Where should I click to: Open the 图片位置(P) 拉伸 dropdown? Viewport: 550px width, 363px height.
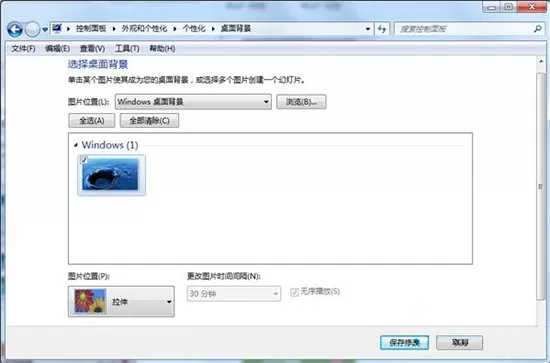pyautogui.click(x=121, y=302)
